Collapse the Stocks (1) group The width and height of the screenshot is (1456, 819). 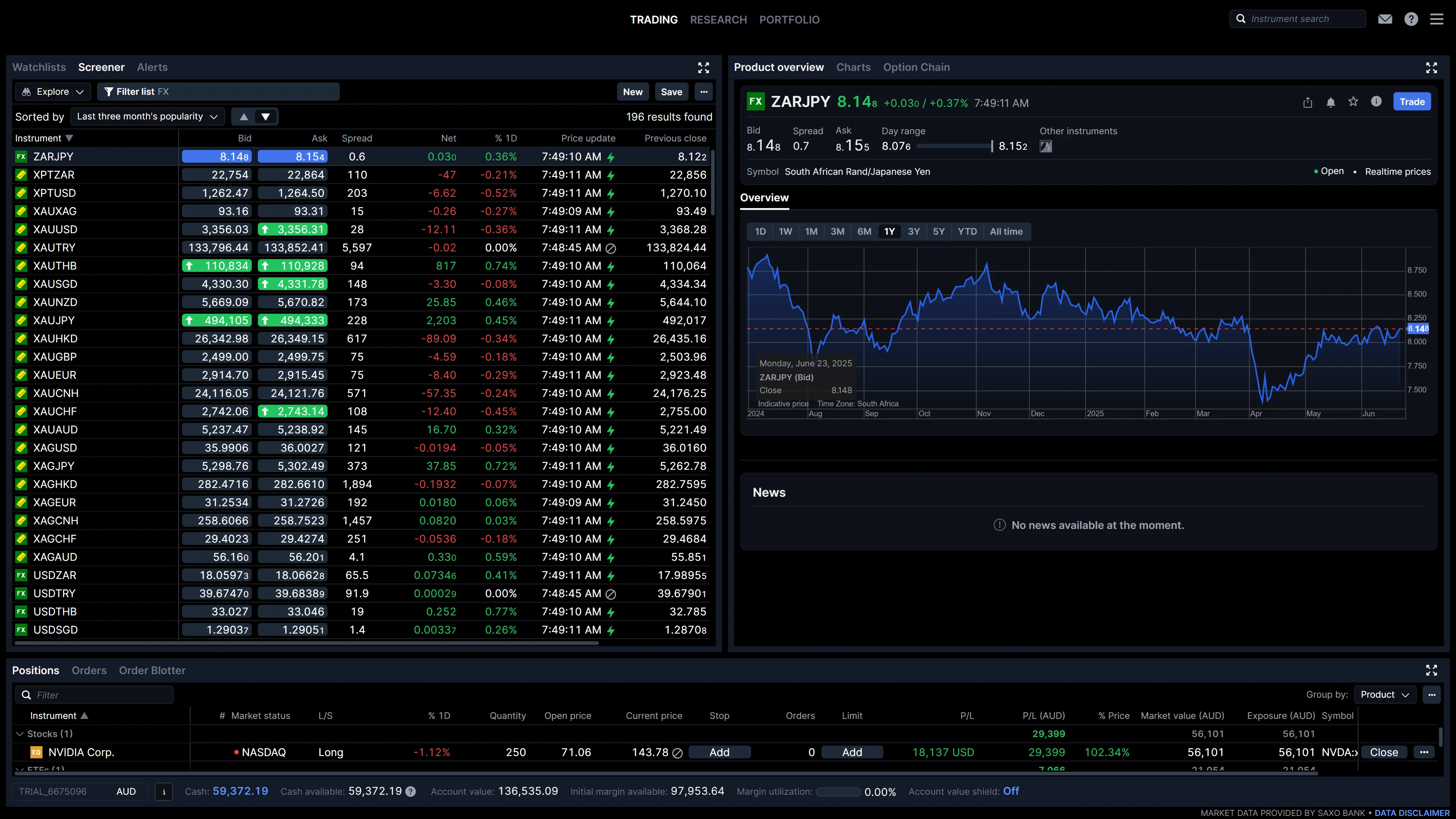(x=20, y=734)
